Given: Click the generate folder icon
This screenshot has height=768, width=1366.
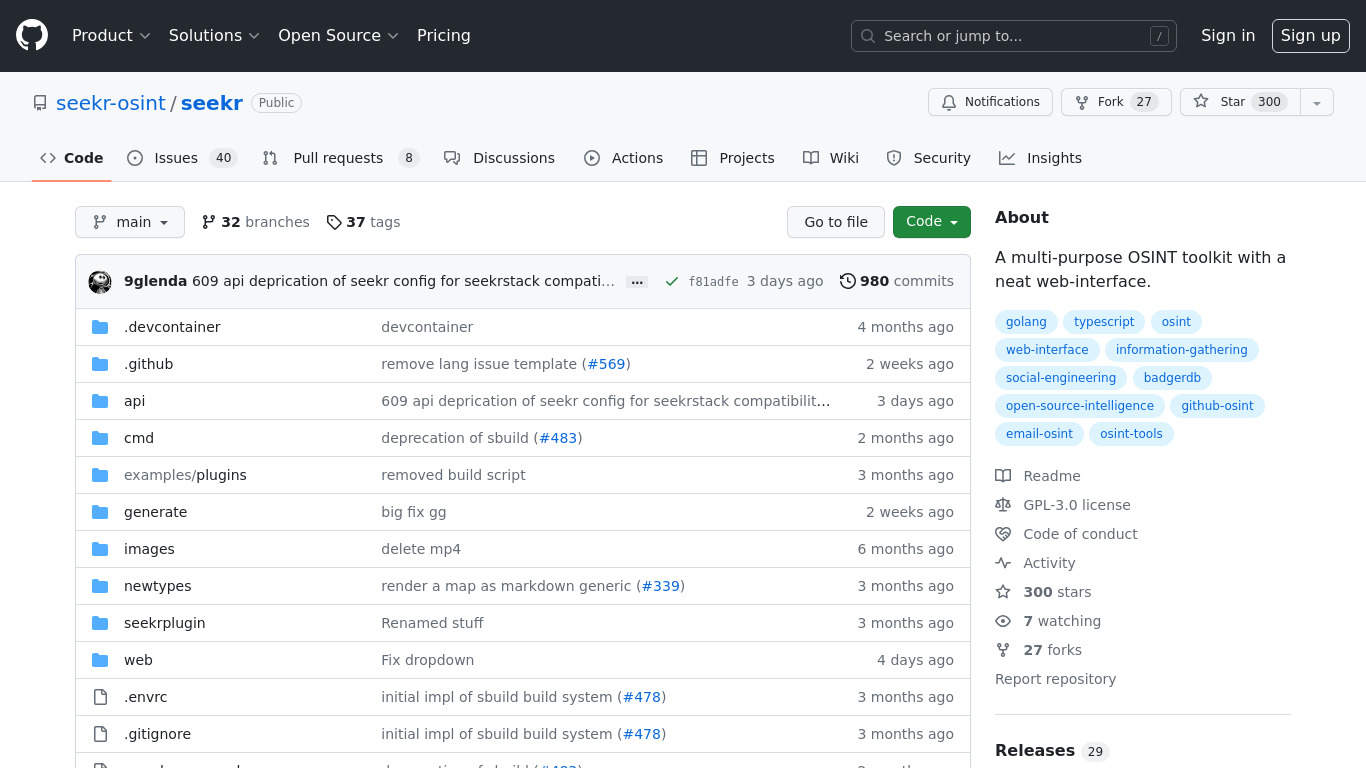Looking at the screenshot, I should click(100, 512).
